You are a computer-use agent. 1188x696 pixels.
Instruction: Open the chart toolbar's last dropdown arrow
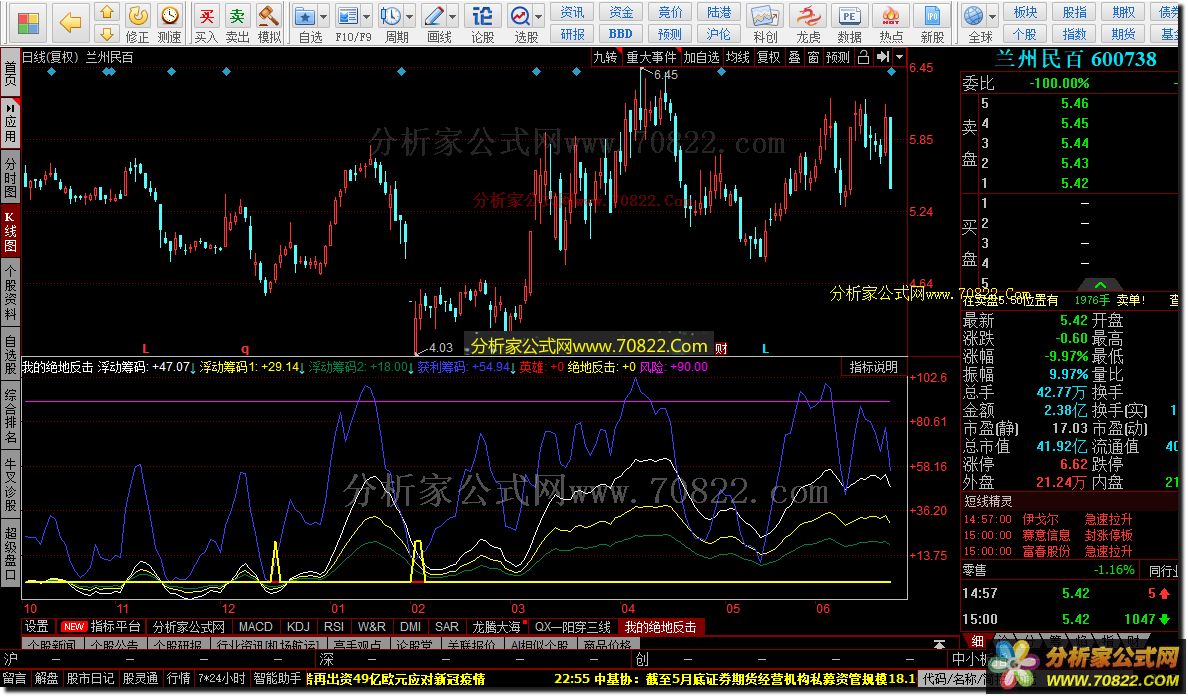point(899,57)
